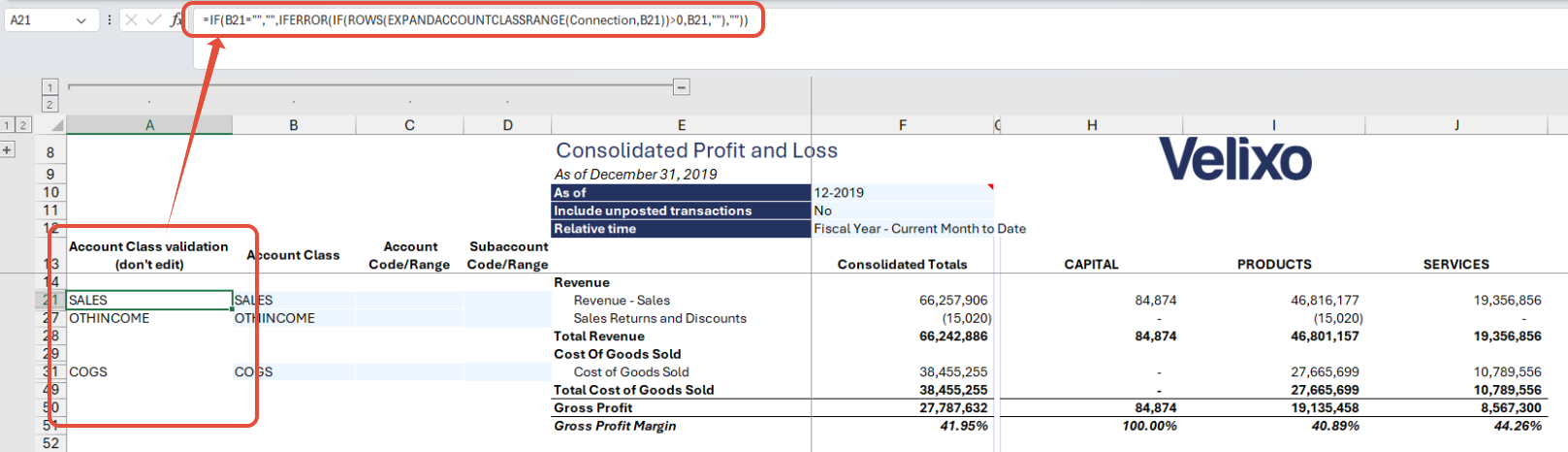Click Total Cost of Goods Sold label
The width and height of the screenshot is (1568, 452).
(x=634, y=390)
